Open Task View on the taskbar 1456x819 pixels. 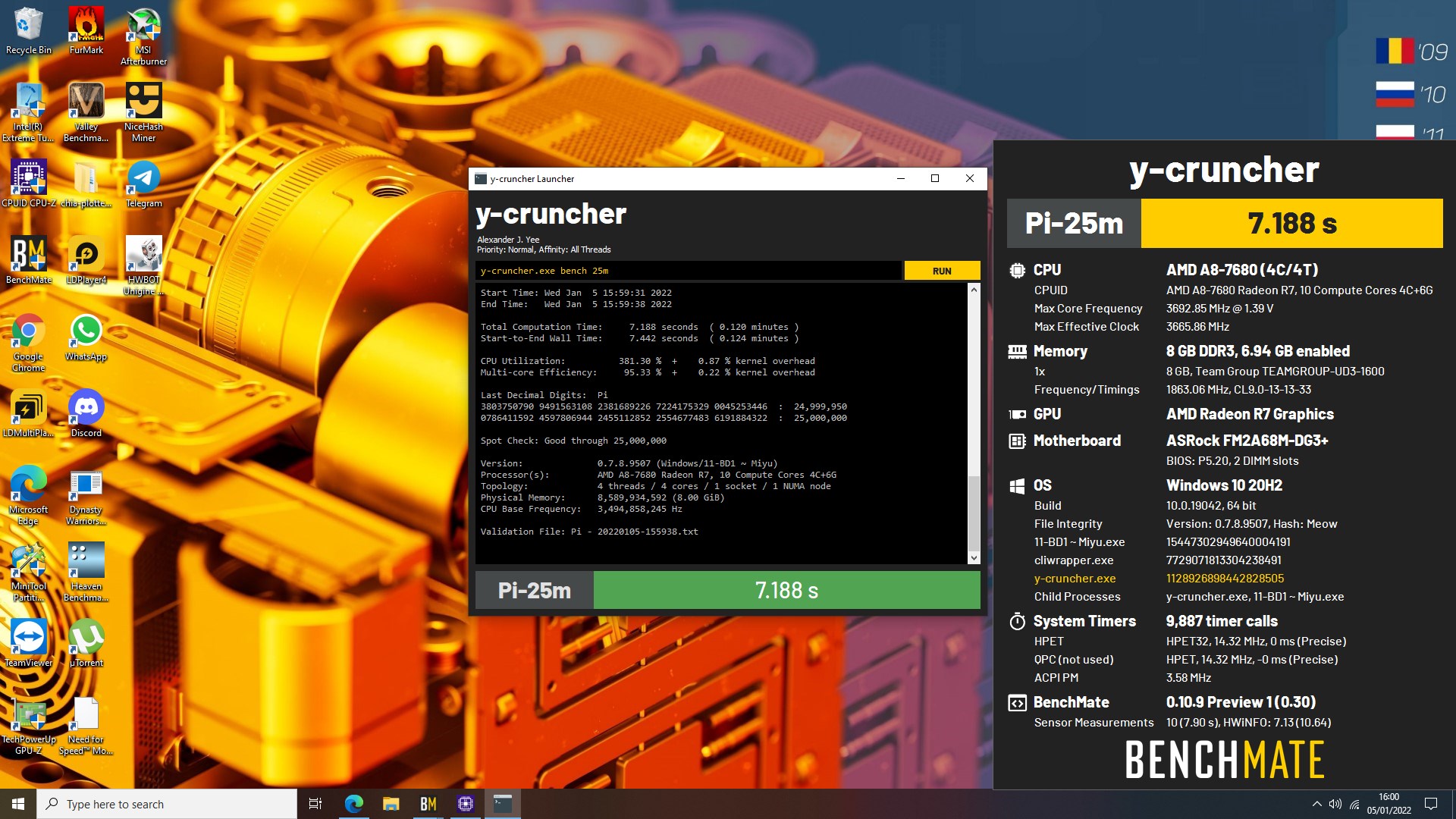[315, 804]
